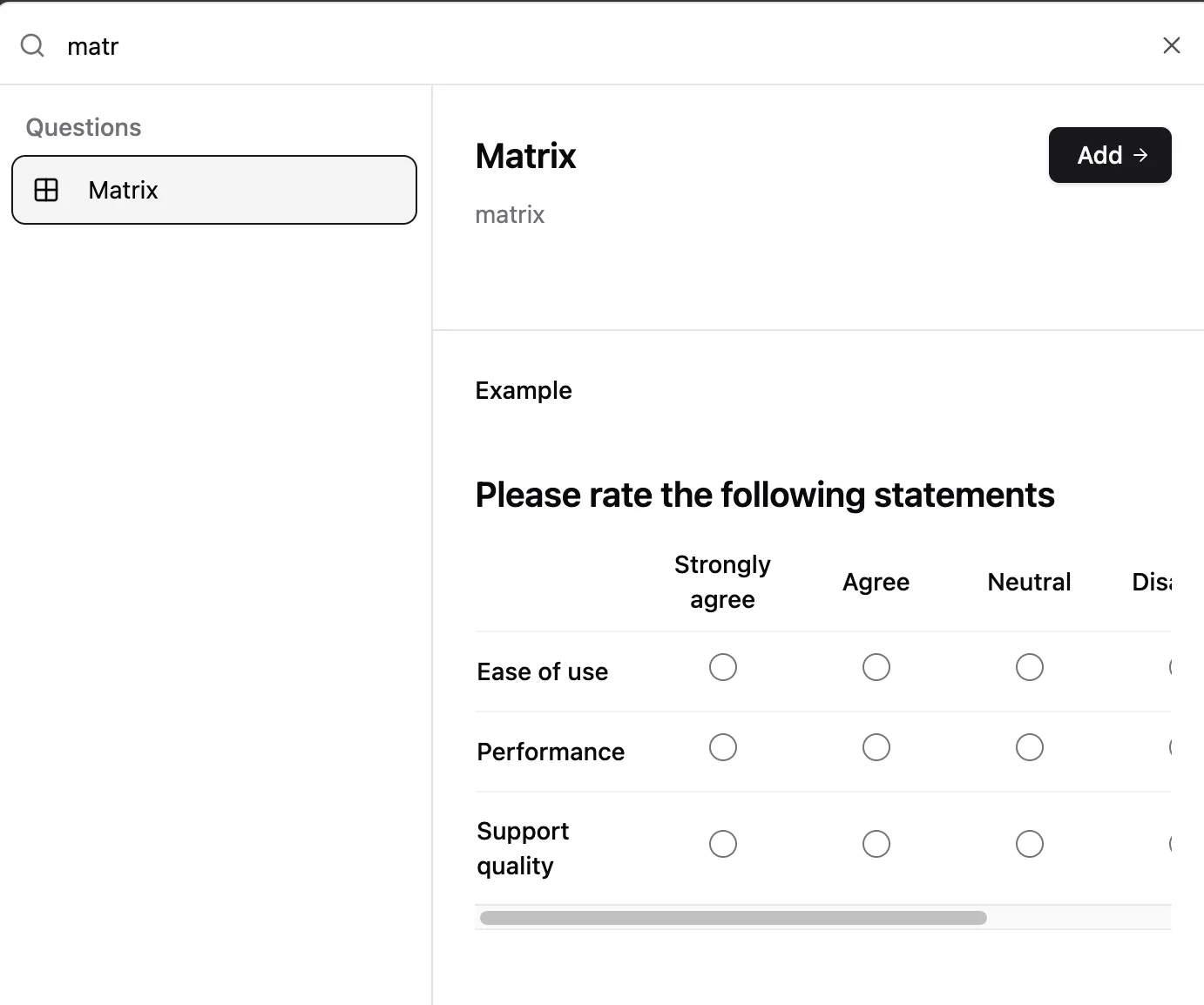Viewport: 1204px width, 1005px height.
Task: Click the lowercase 'matrix' description text
Action: tap(510, 214)
